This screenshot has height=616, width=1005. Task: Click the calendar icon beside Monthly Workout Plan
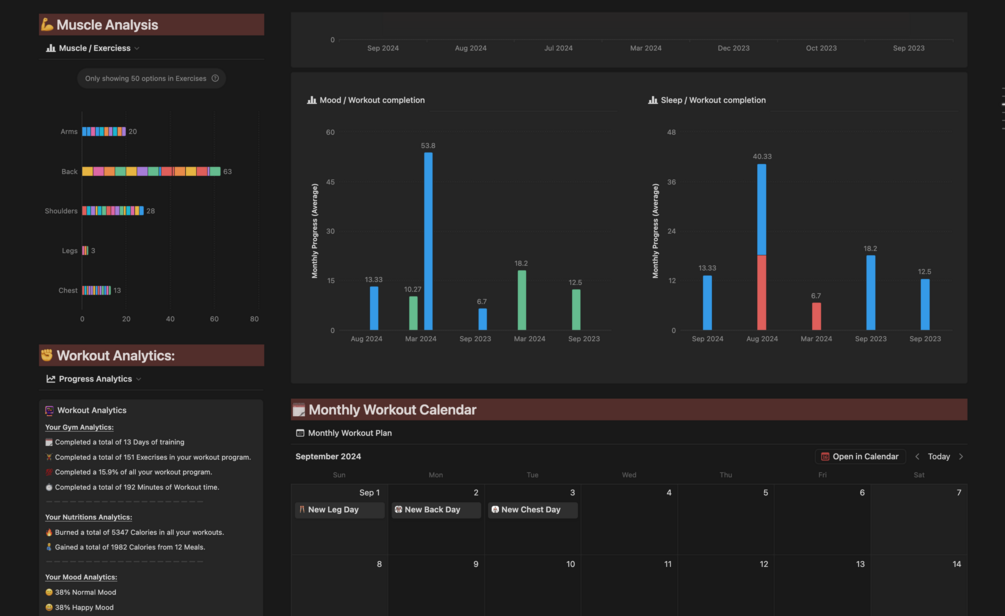point(300,433)
